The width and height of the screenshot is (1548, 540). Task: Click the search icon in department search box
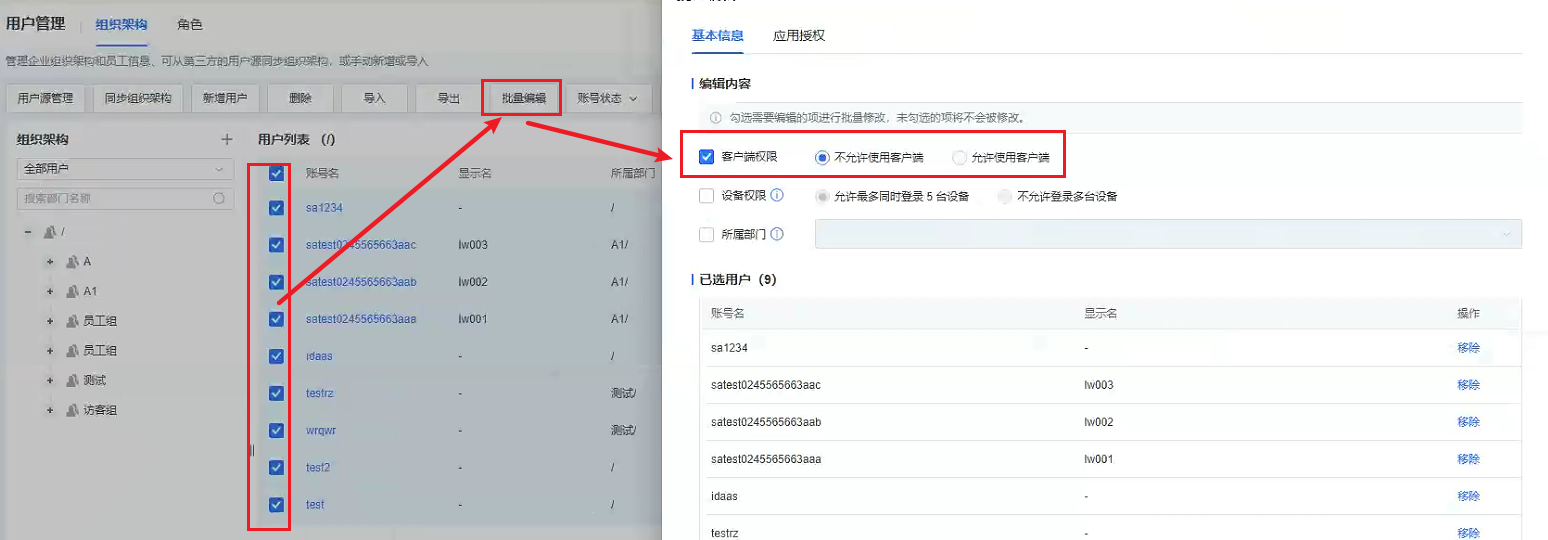coord(219,199)
